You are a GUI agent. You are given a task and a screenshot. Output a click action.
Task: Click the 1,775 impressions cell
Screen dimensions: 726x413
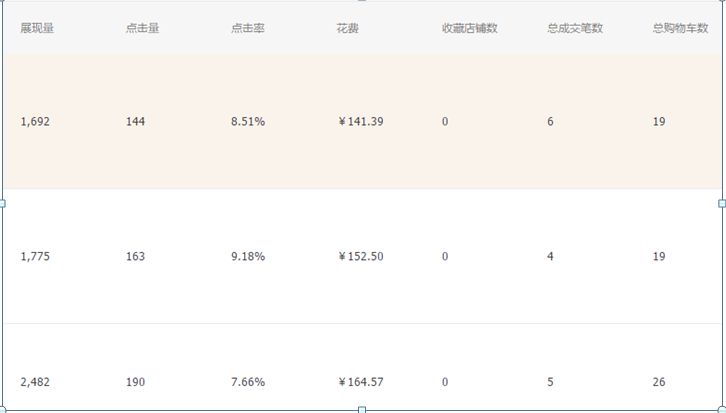[35, 257]
